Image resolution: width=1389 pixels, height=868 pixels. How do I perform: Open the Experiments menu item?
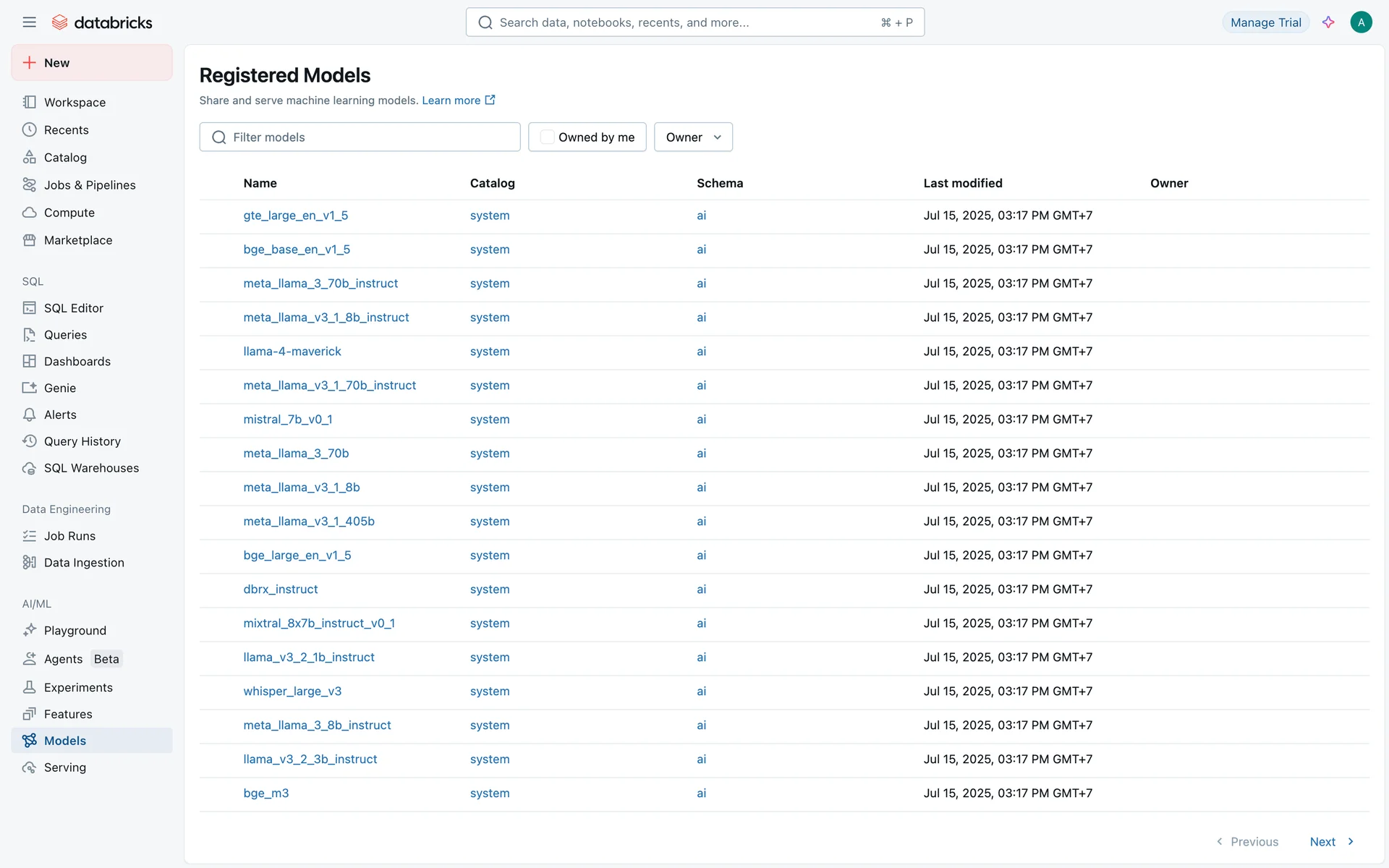coord(78,688)
